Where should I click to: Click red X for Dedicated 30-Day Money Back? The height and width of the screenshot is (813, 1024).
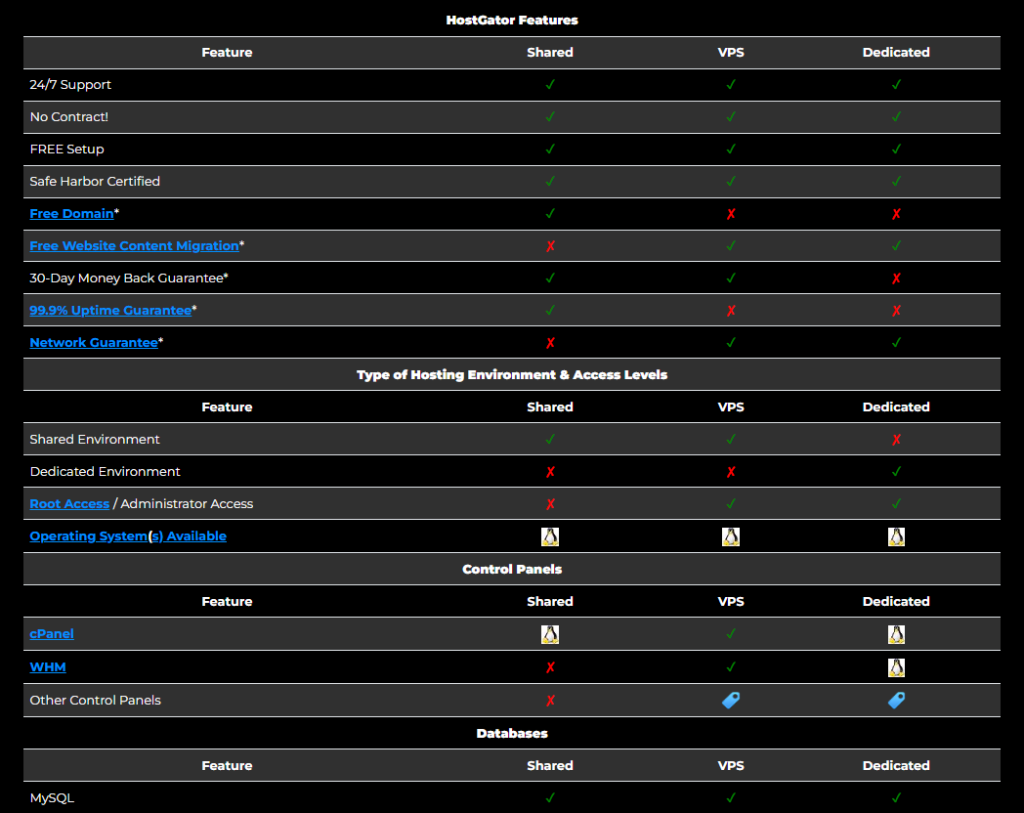click(896, 279)
